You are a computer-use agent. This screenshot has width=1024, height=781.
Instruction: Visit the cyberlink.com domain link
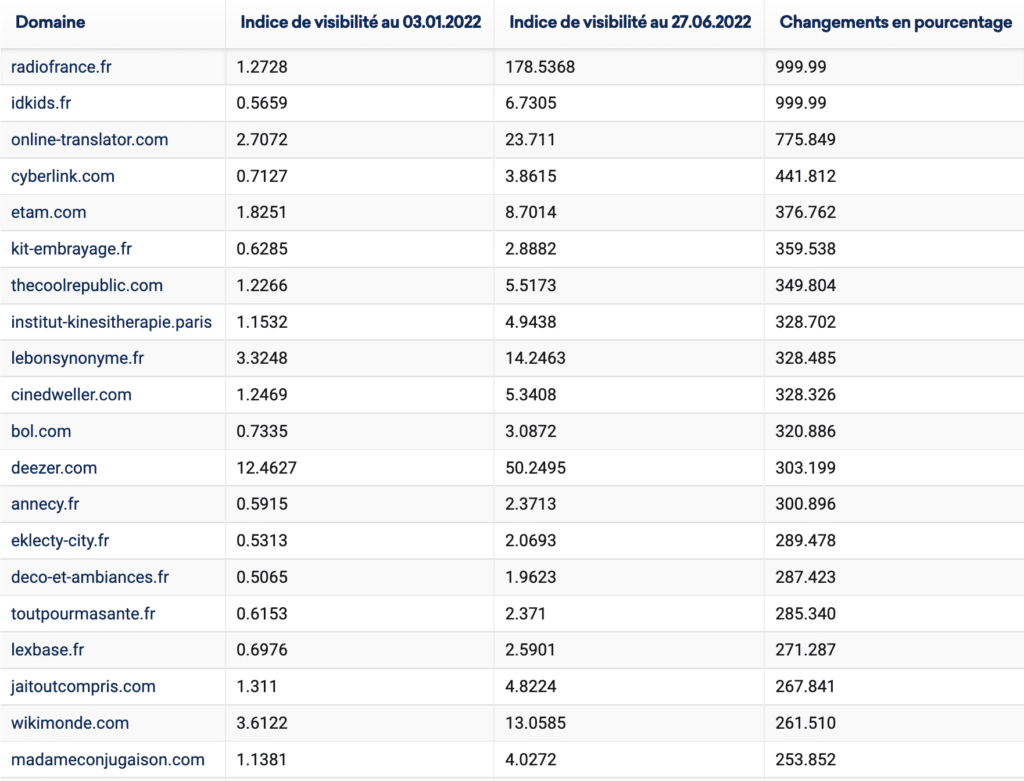(63, 176)
